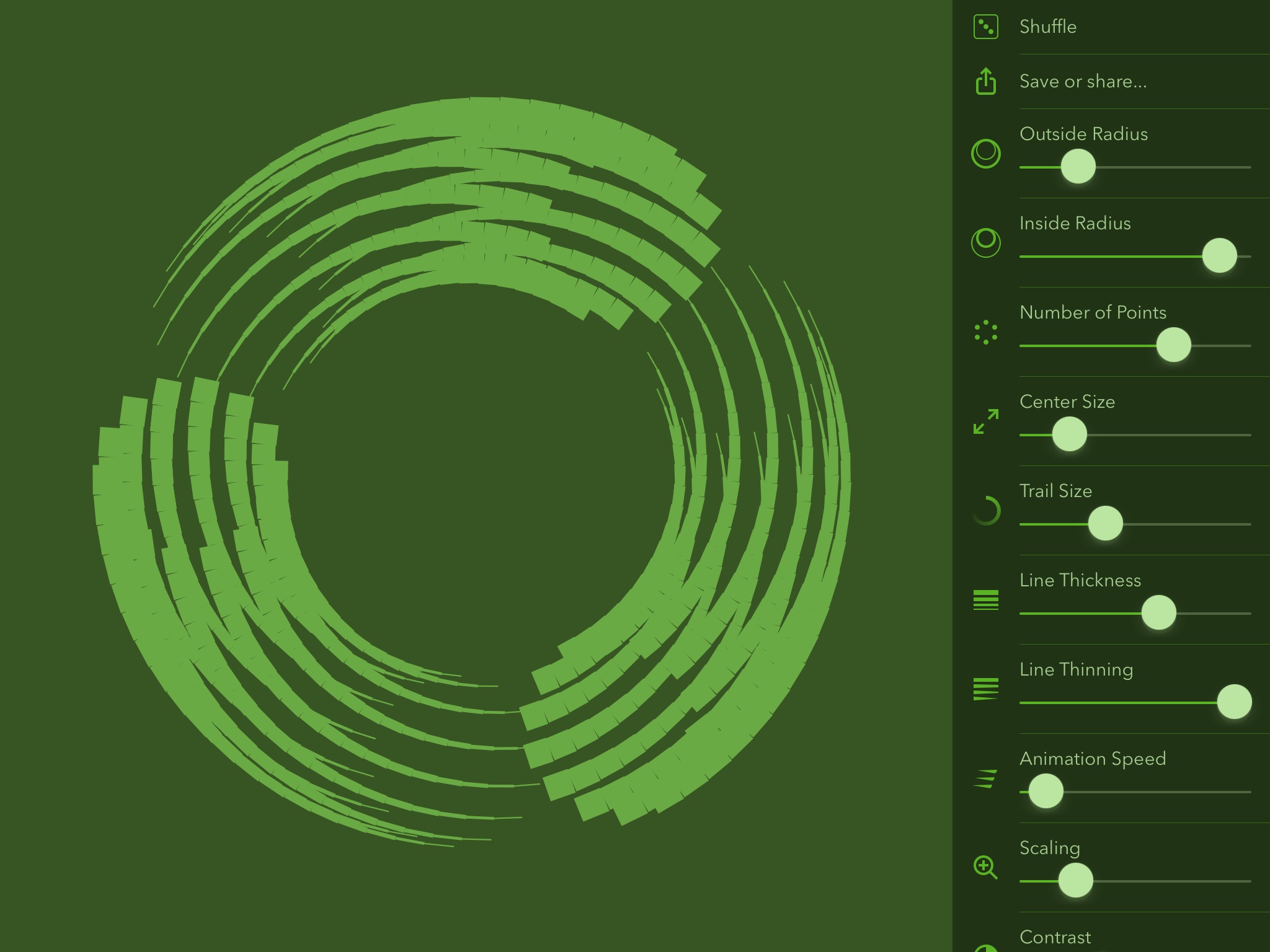Tap the circular spiral artwork canvas
The width and height of the screenshot is (1270, 952).
[471, 471]
